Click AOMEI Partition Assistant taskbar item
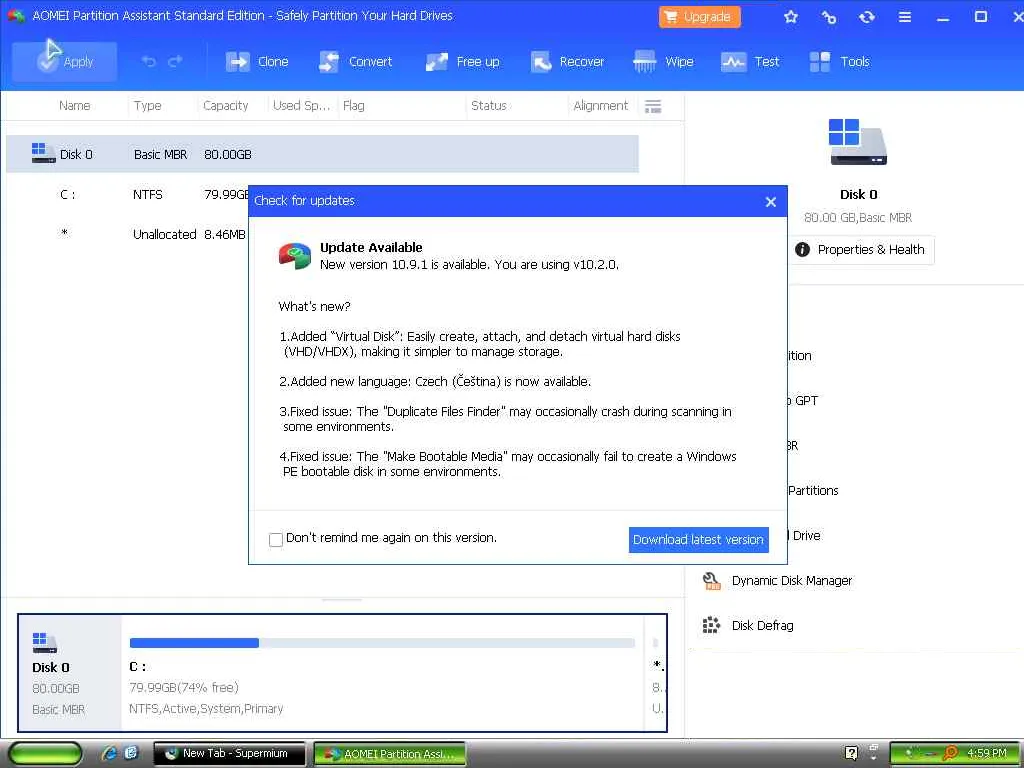1024x768 pixels. pos(390,754)
